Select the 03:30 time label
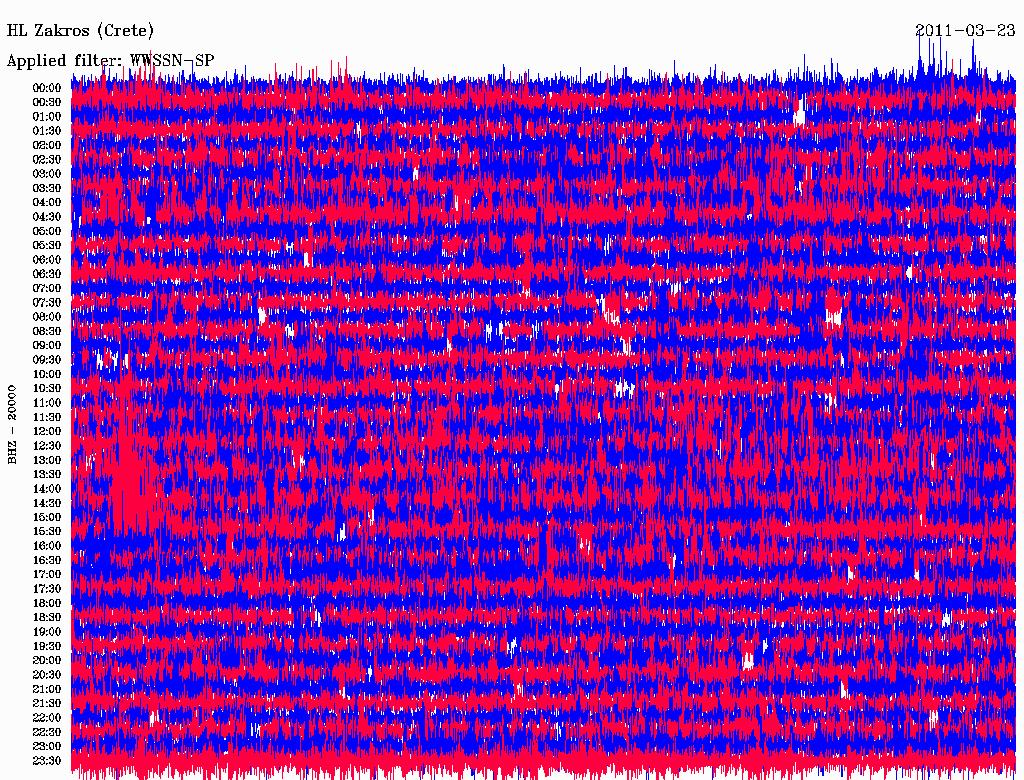Screen dimensions: 1024x780 click(47, 188)
